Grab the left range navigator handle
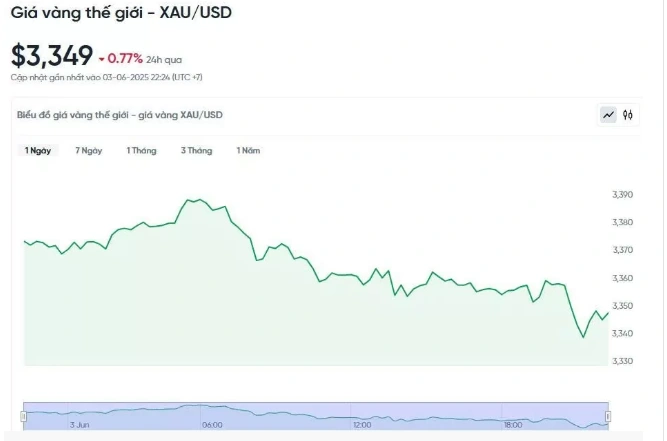 23,416
